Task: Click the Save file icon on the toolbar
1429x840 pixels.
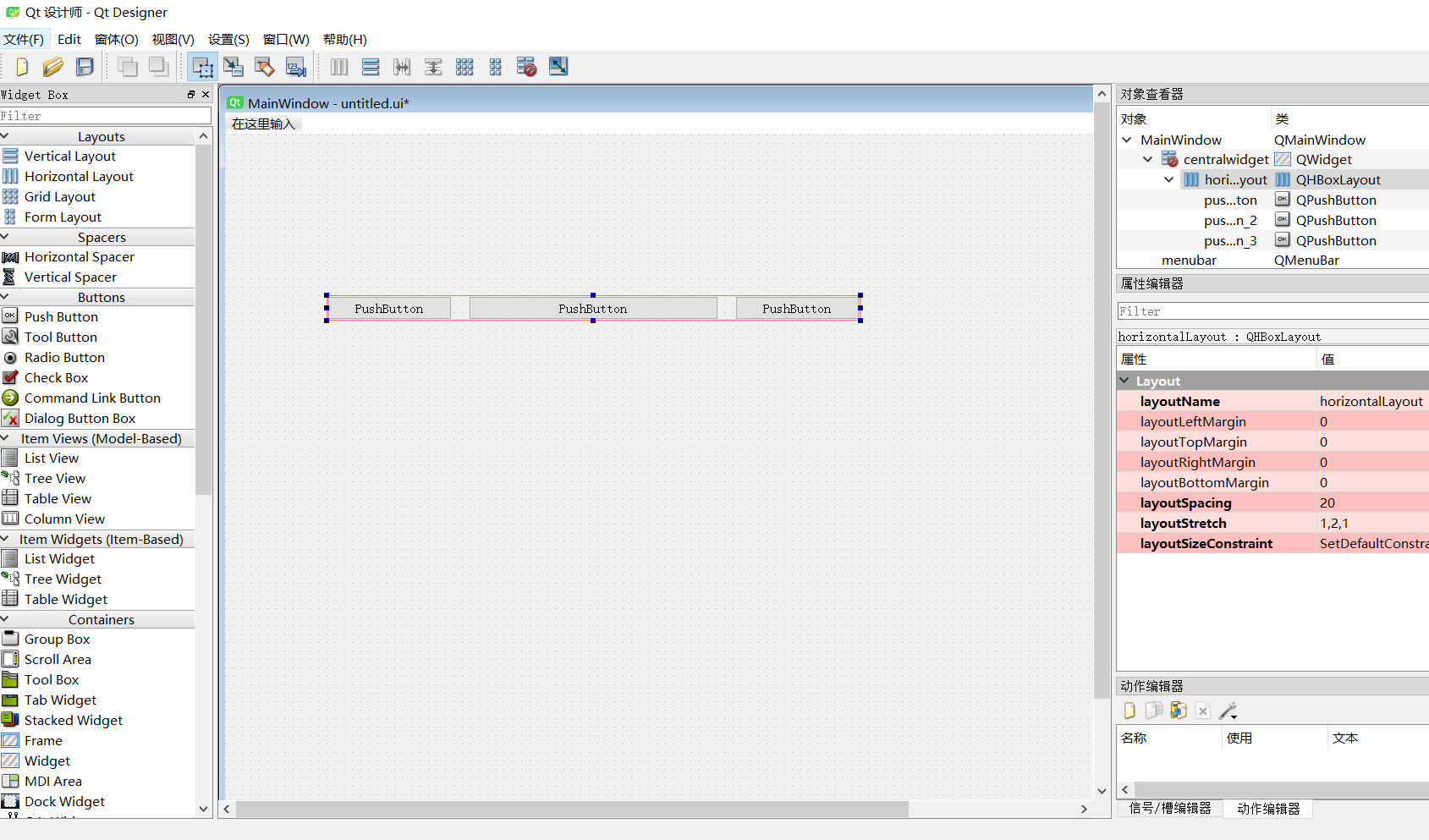Action: [85, 67]
